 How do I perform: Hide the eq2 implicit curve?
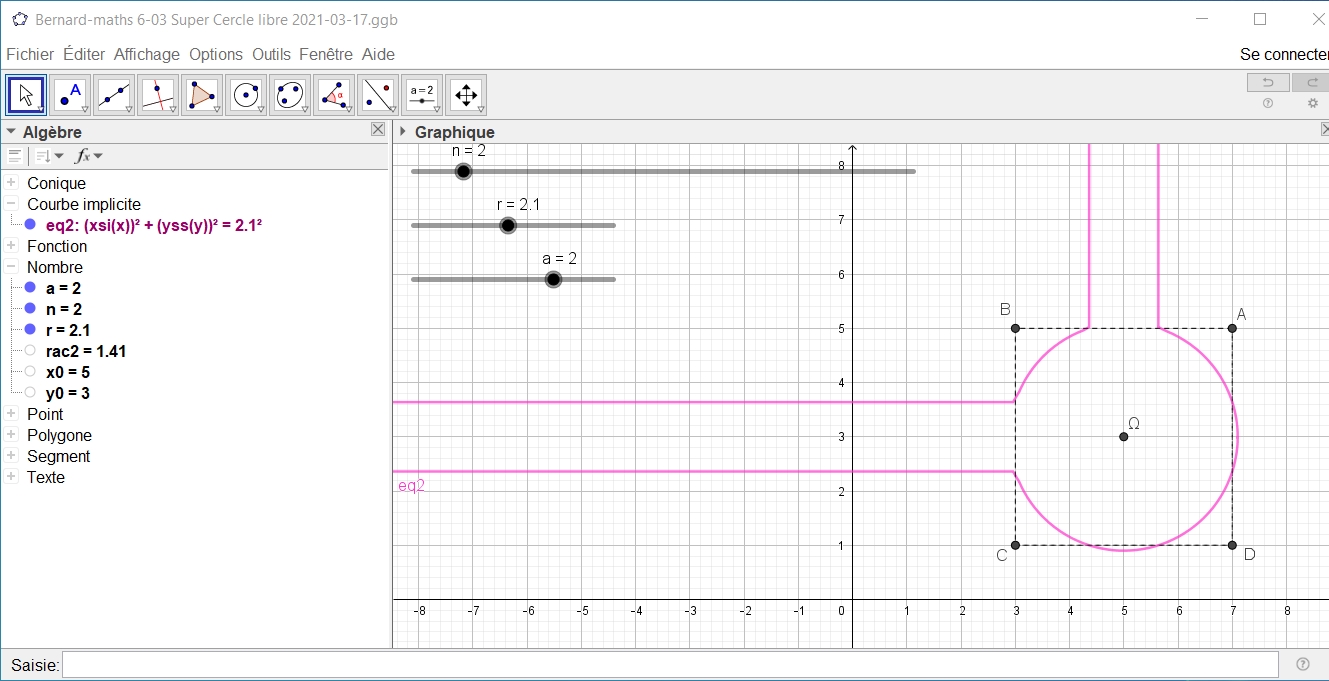[x=30, y=225]
